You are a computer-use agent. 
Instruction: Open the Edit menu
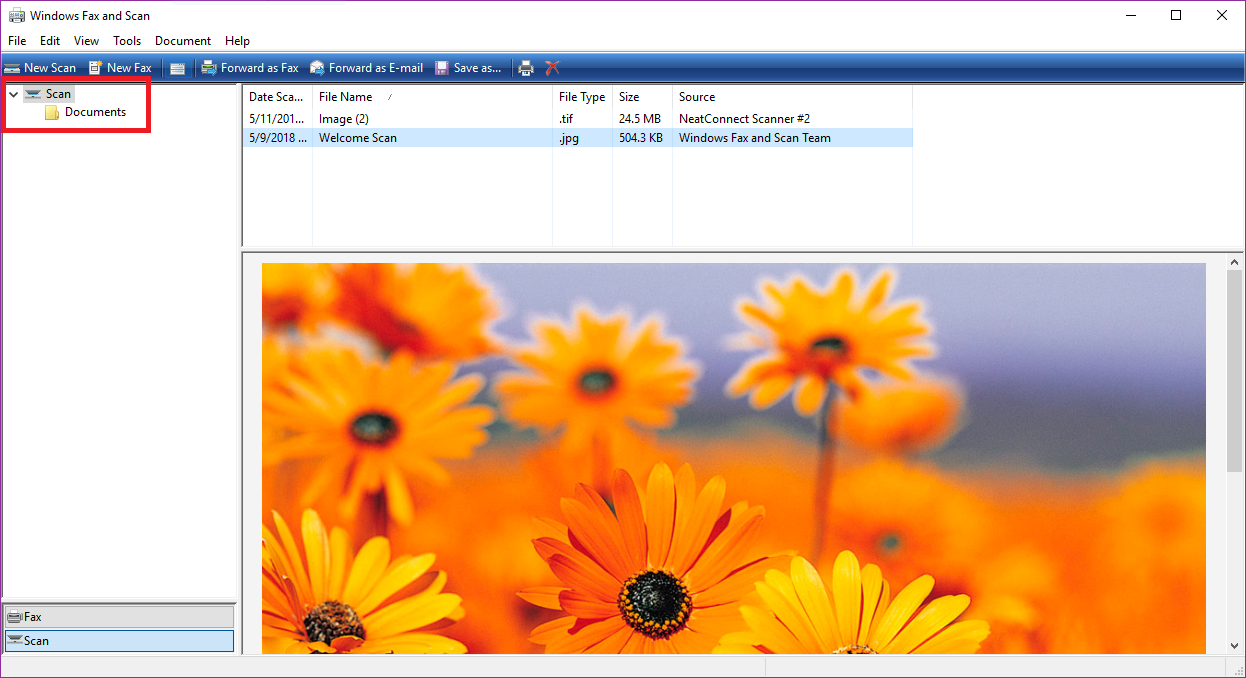(50, 41)
